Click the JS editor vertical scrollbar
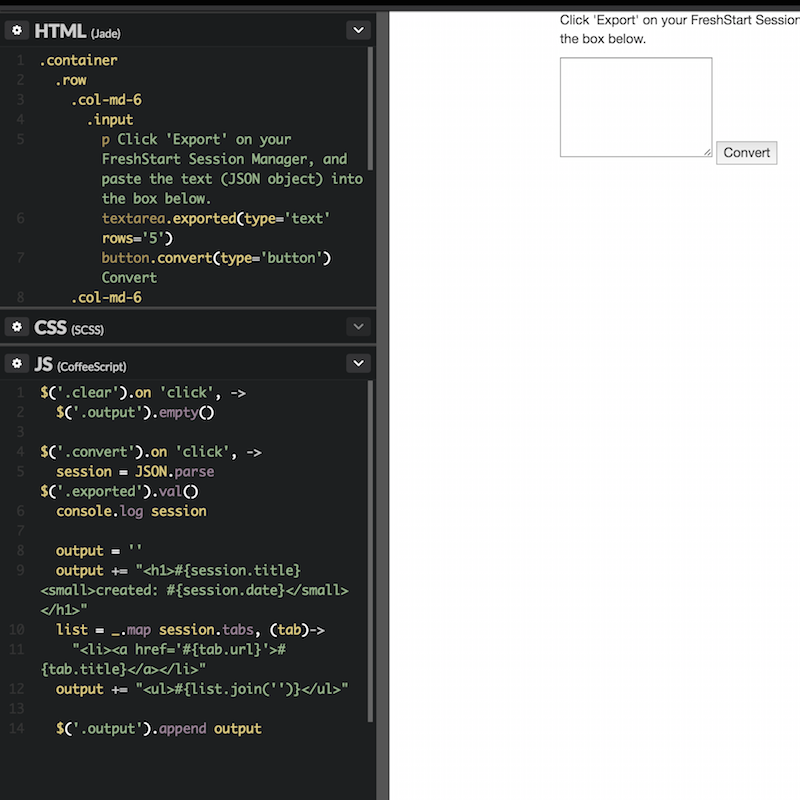This screenshot has height=800, width=800. point(371,550)
